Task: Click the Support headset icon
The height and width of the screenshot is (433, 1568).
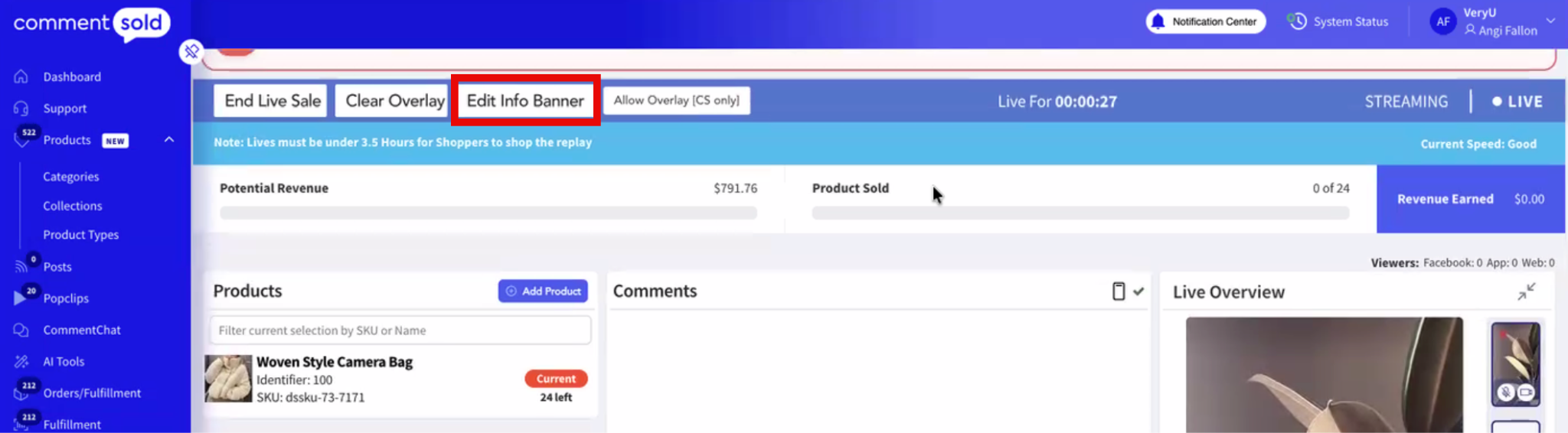Action: (x=21, y=109)
